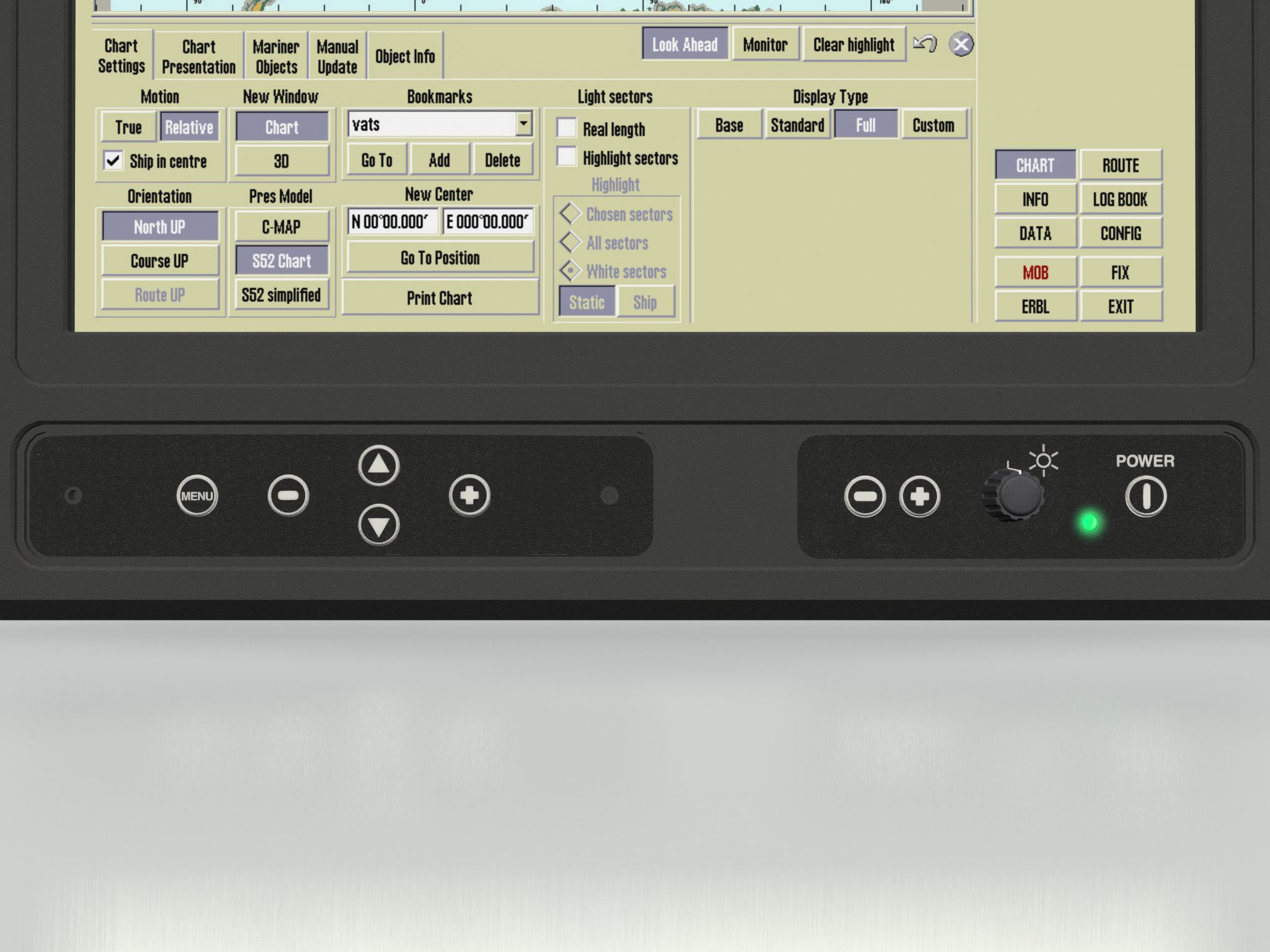This screenshot has height=952, width=1270.
Task: Switch to the Chart Presentation tab
Action: [x=198, y=56]
